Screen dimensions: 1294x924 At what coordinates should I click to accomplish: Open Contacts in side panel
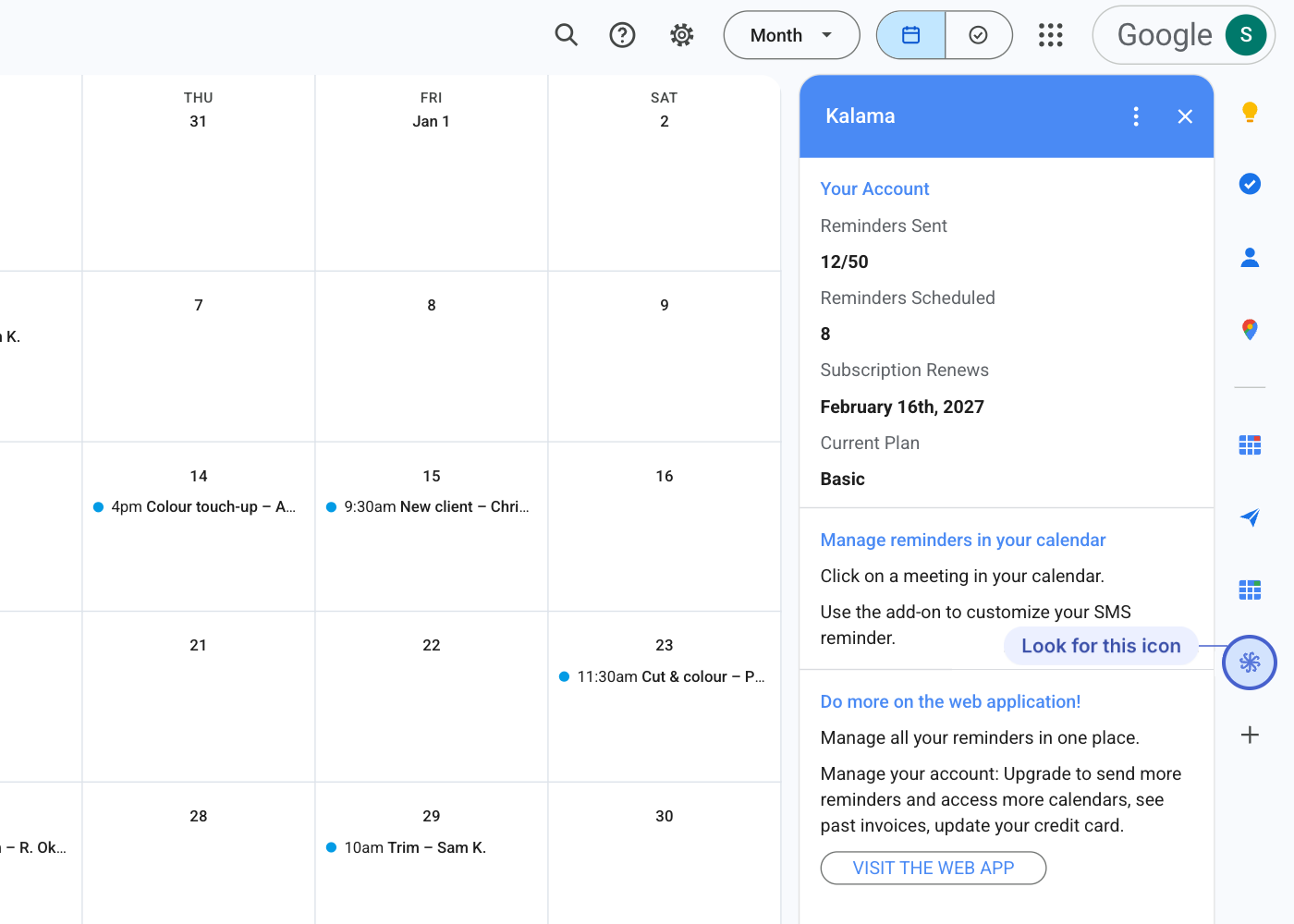pos(1250,257)
